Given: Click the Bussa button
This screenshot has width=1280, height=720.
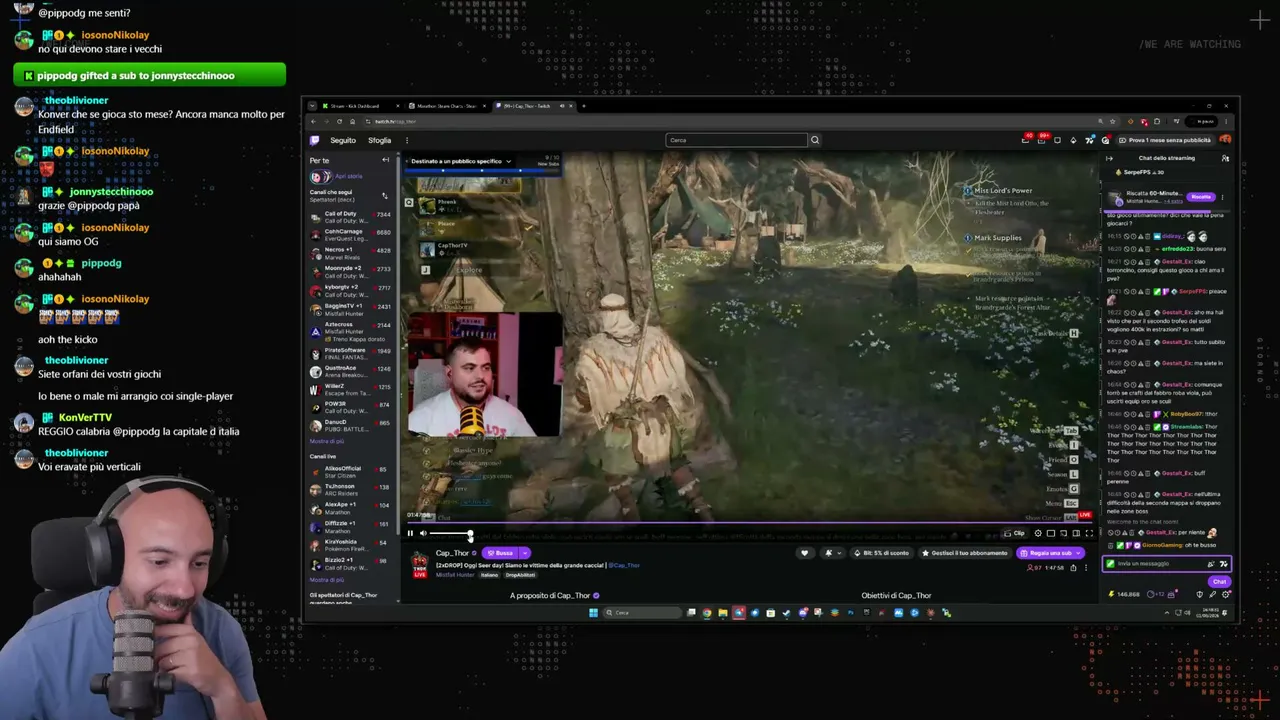Looking at the screenshot, I should pos(500,553).
